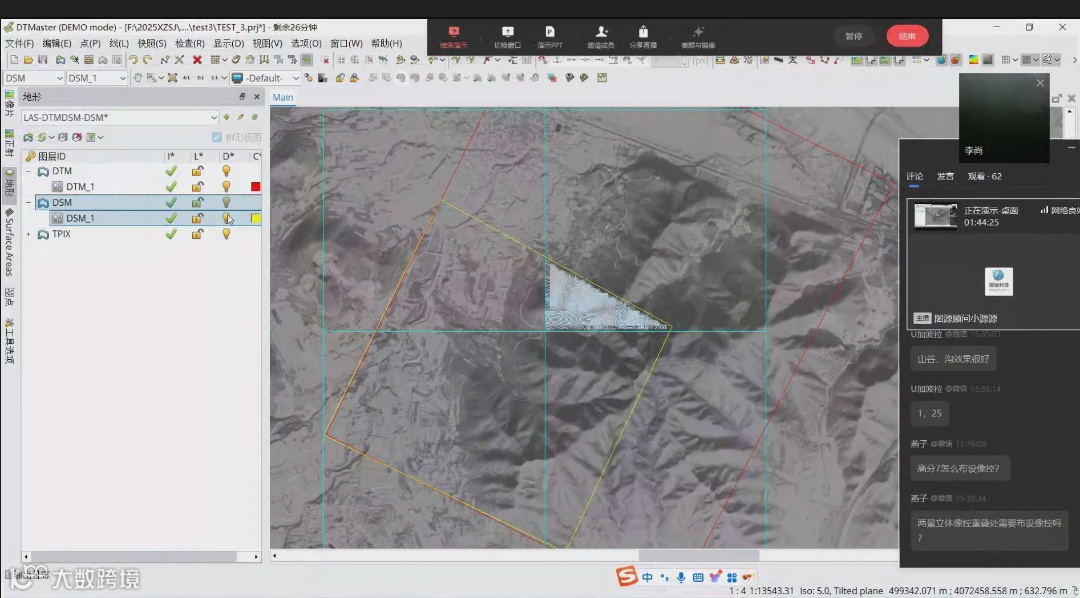The height and width of the screenshot is (598, 1080).
Task: Click the Open folder toolbar icon
Action: [28, 60]
